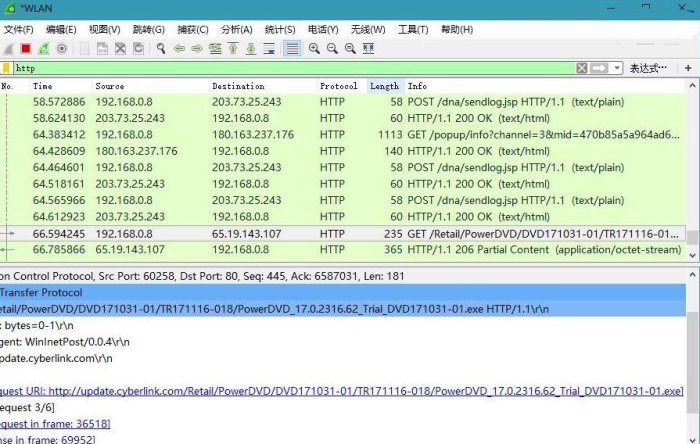This screenshot has width=700, height=444.
Task: Open capture options gear icon
Action: click(x=62, y=48)
